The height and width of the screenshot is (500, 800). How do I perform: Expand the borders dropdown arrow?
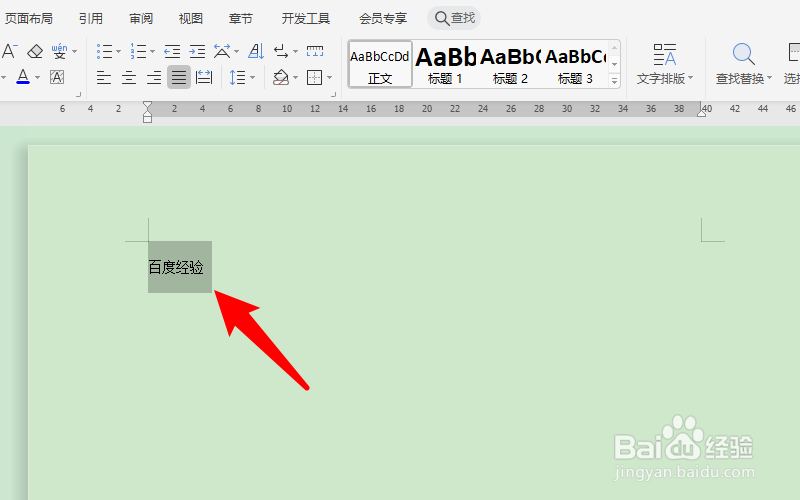point(329,78)
